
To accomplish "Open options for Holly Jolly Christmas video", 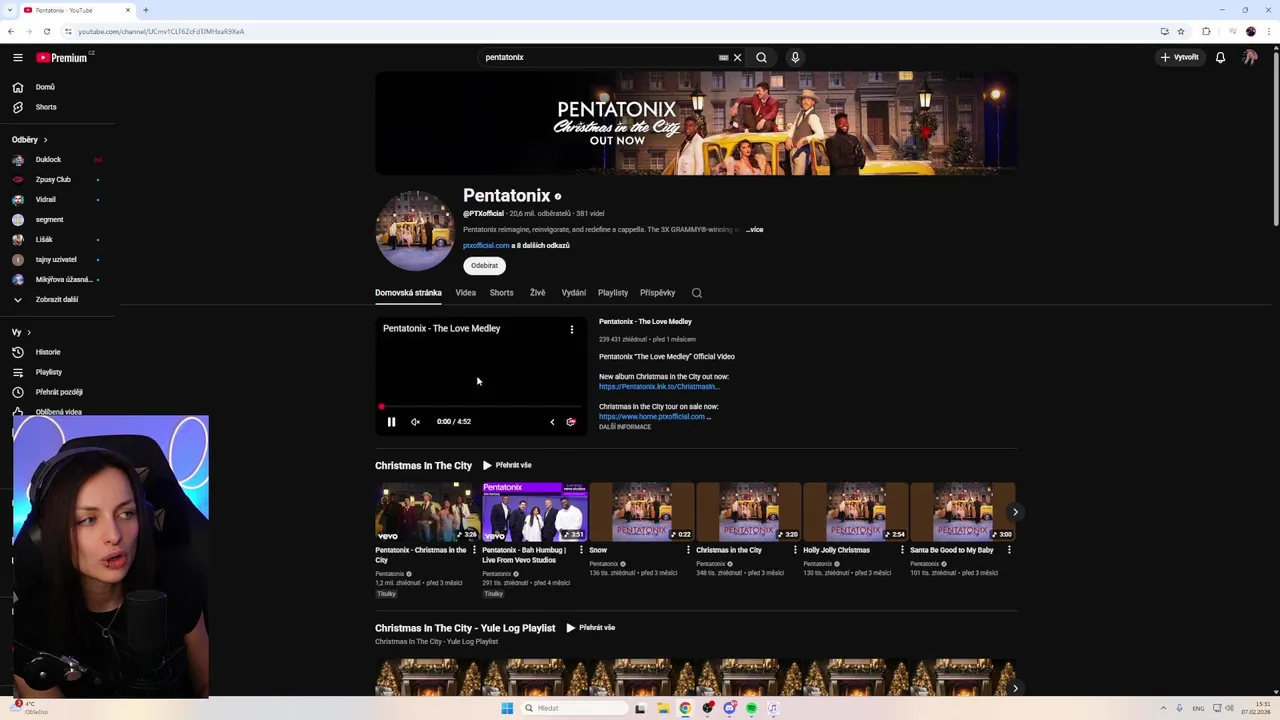I will 902,550.
